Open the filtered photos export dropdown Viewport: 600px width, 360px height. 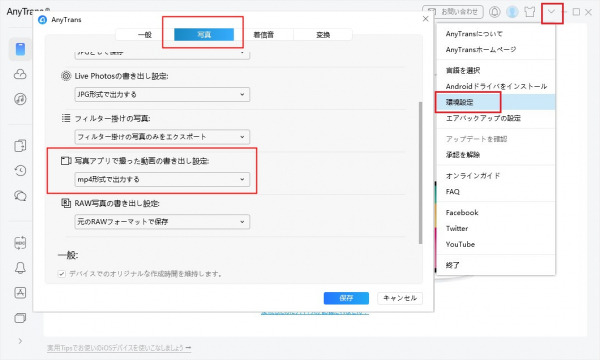click(162, 137)
